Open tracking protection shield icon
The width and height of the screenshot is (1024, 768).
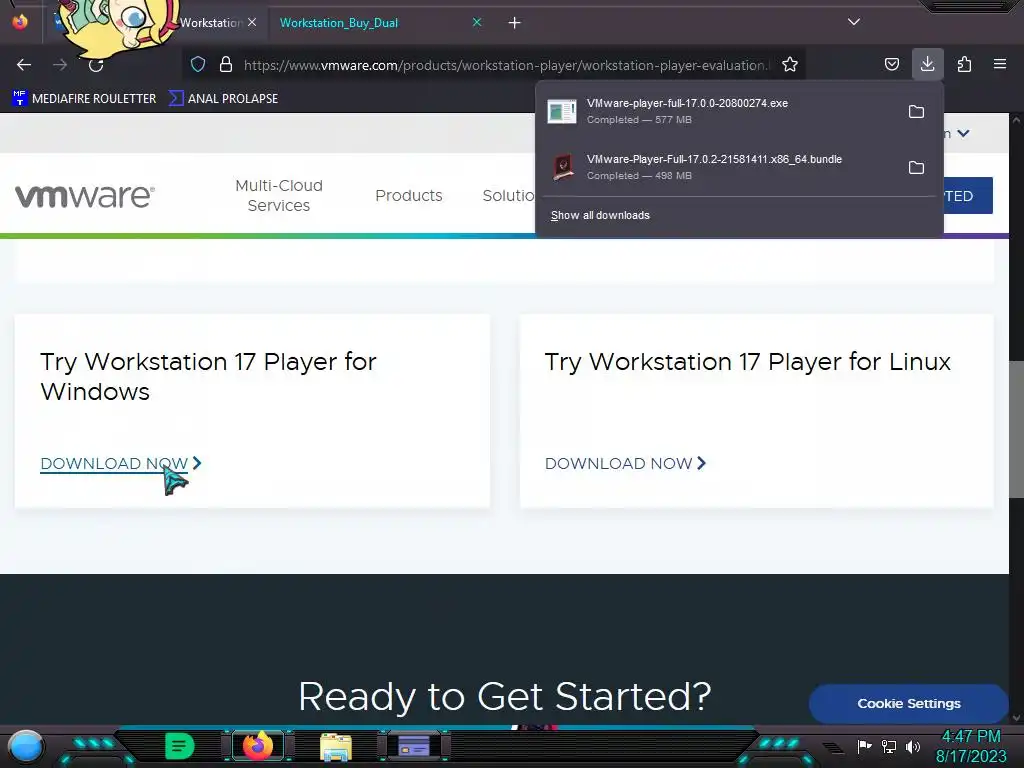point(198,64)
